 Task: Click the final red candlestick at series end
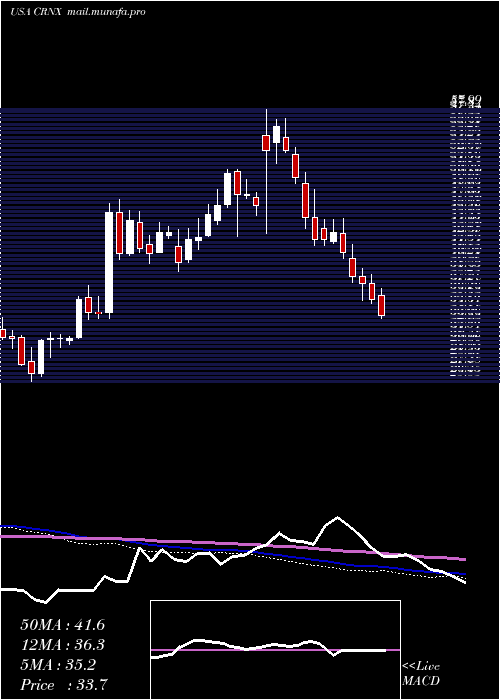(x=381, y=305)
